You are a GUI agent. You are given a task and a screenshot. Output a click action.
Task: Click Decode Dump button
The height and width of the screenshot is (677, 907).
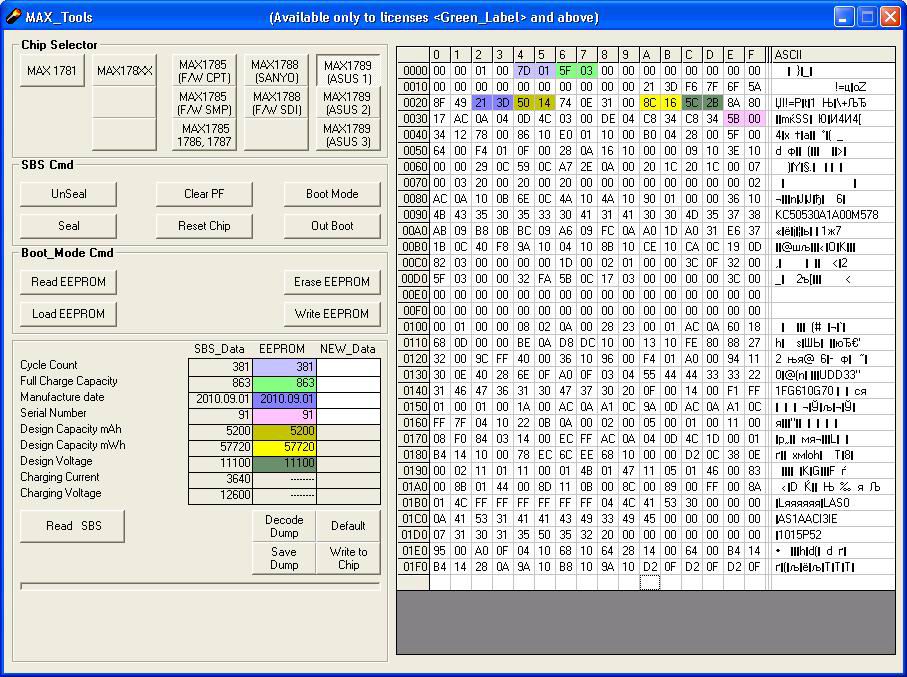click(284, 526)
